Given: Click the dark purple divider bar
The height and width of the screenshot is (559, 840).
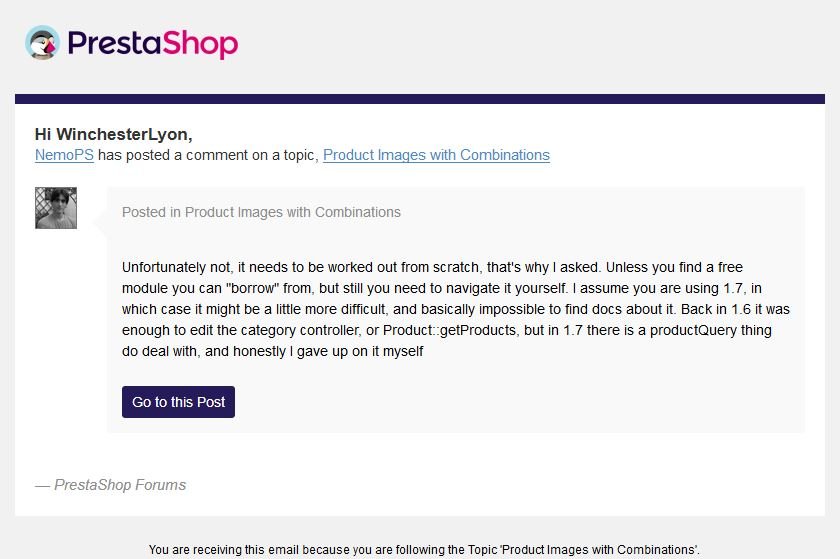Looking at the screenshot, I should coord(420,99).
